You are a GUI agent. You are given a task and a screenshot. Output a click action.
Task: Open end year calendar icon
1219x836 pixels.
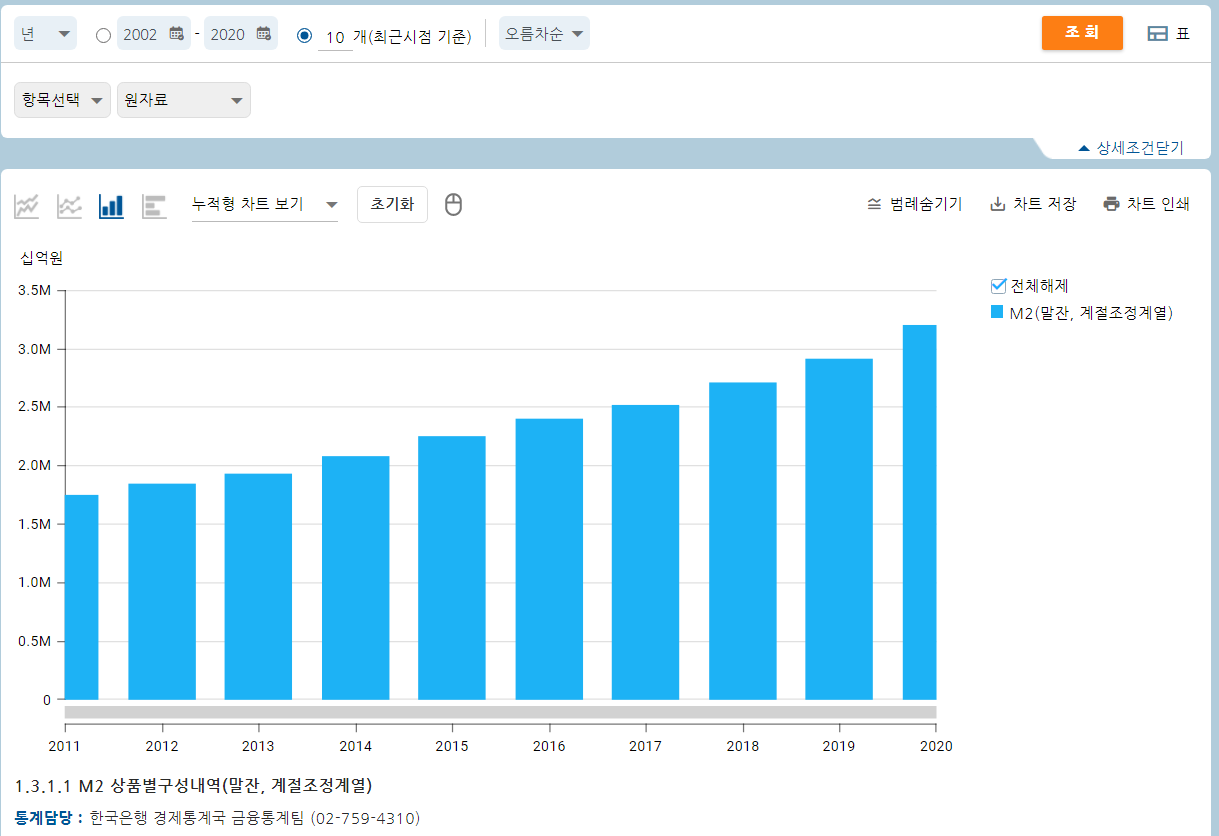pyautogui.click(x=264, y=34)
